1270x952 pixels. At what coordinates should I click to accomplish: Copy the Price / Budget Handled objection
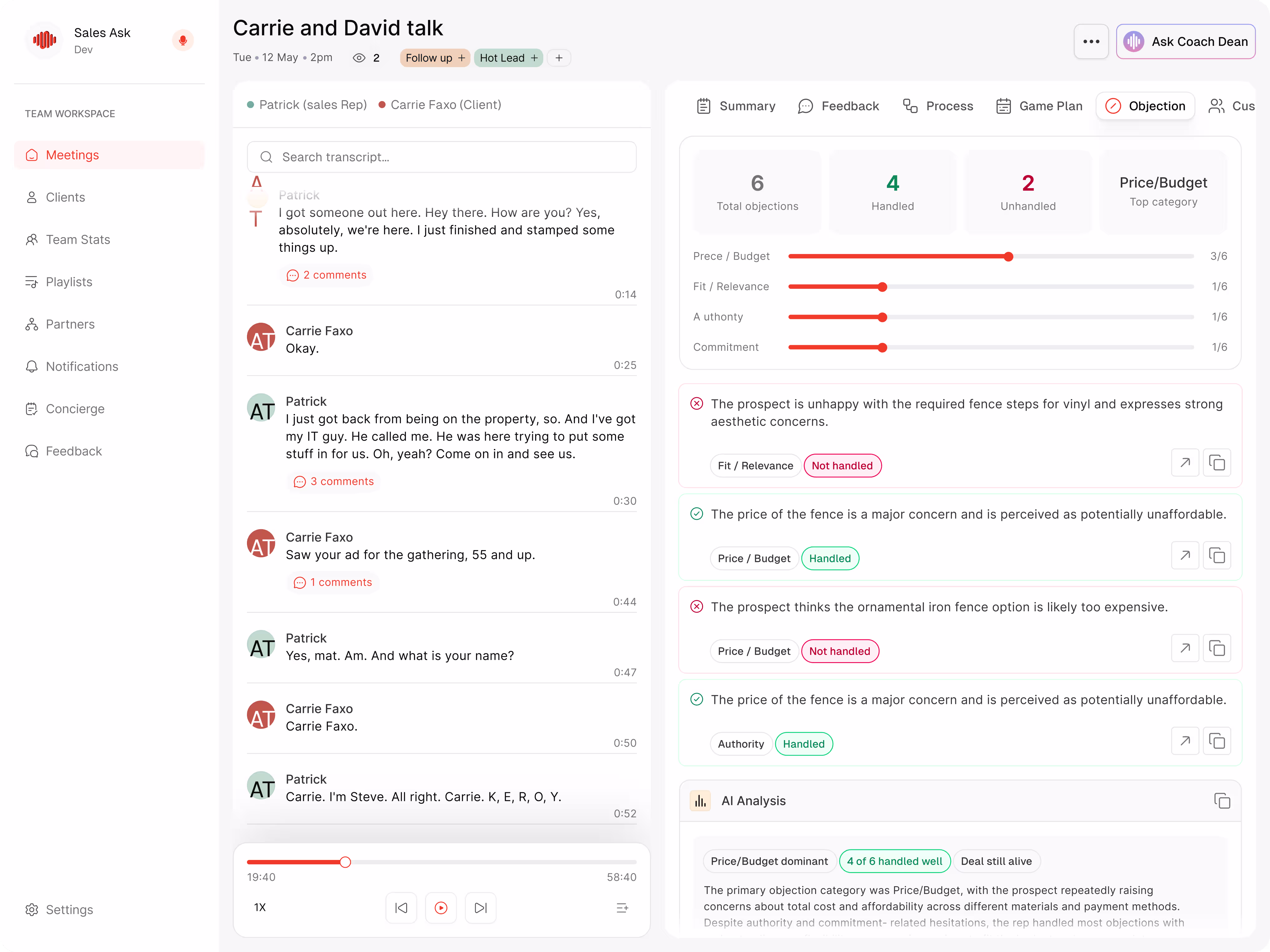pyautogui.click(x=1217, y=555)
